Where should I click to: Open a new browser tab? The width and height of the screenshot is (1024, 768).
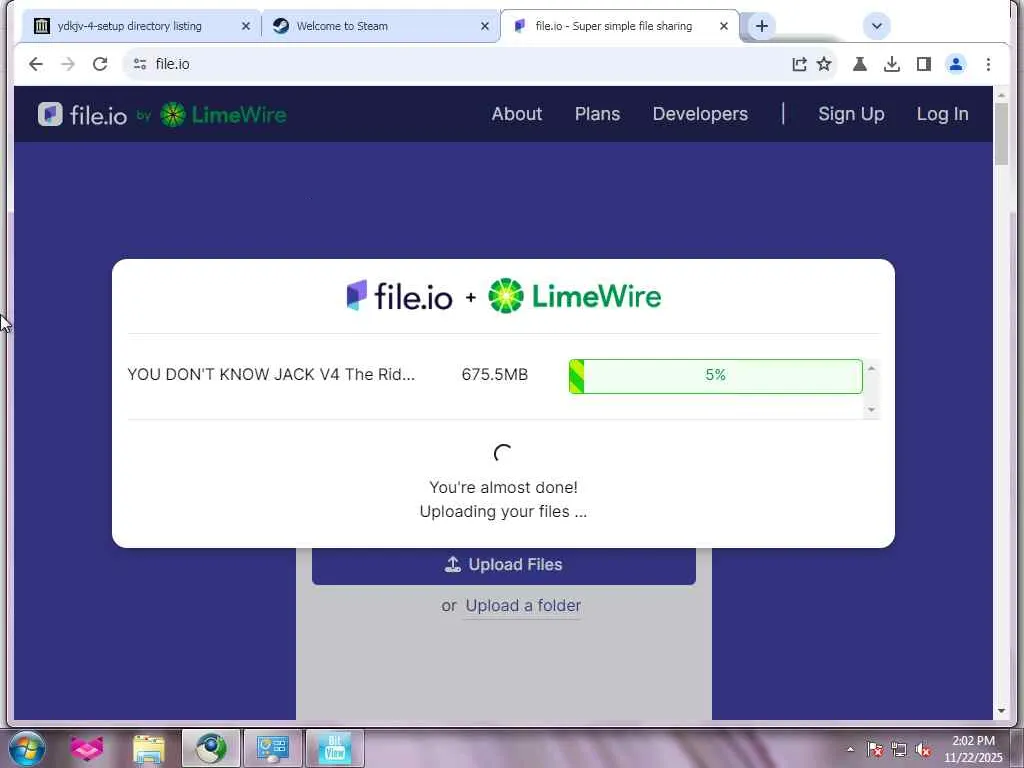coord(761,26)
